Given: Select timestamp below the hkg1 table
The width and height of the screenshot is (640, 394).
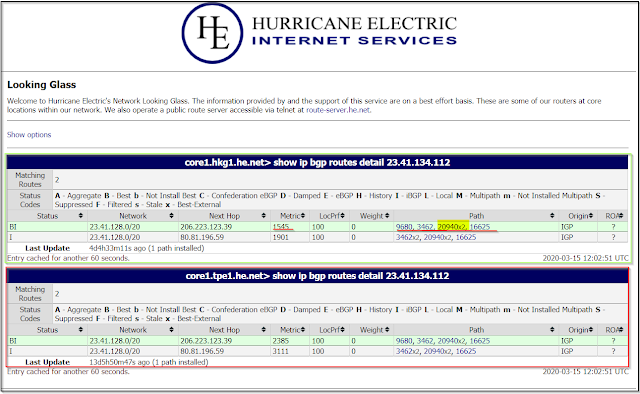Looking at the screenshot, I should (586, 258).
